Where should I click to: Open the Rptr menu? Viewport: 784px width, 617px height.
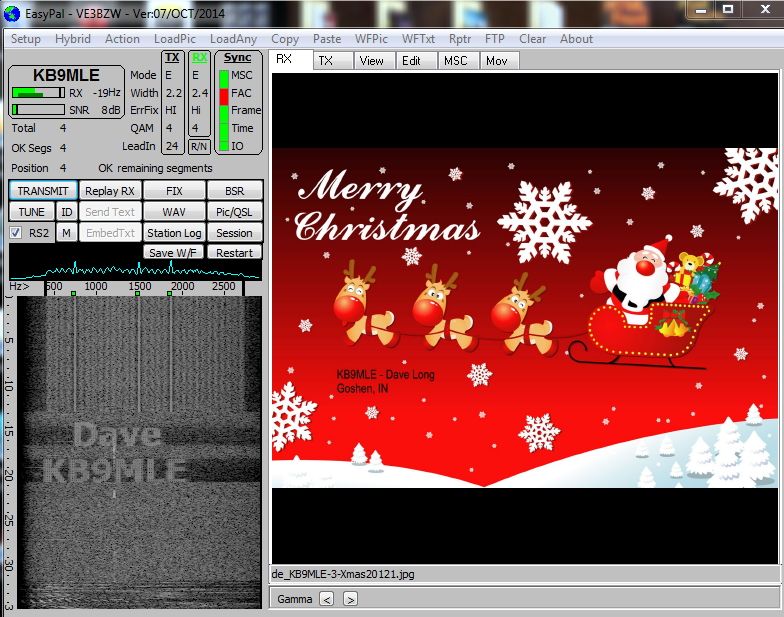460,39
